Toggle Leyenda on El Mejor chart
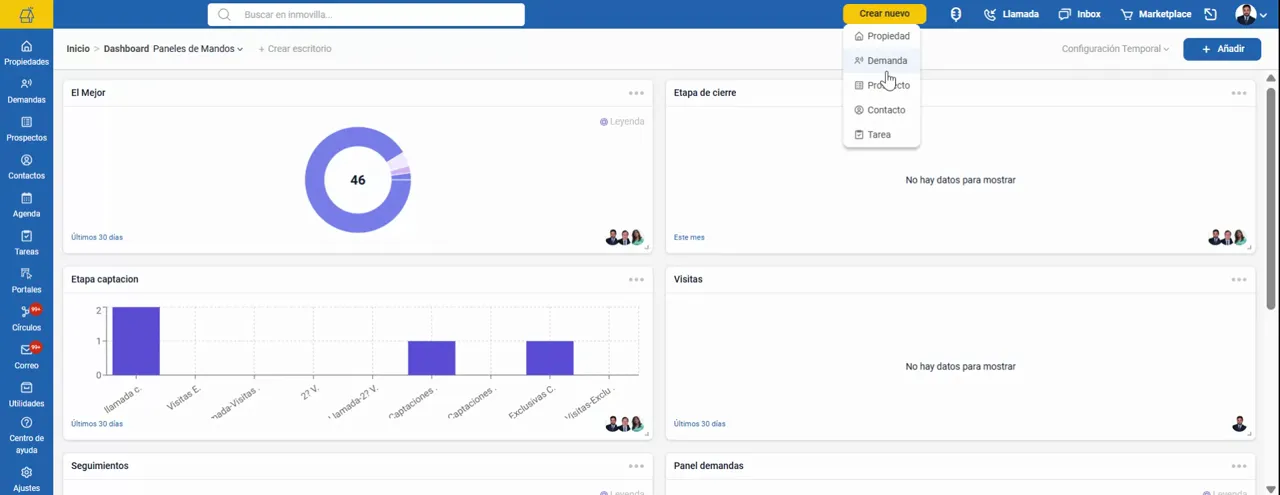1280x495 pixels. click(622, 121)
